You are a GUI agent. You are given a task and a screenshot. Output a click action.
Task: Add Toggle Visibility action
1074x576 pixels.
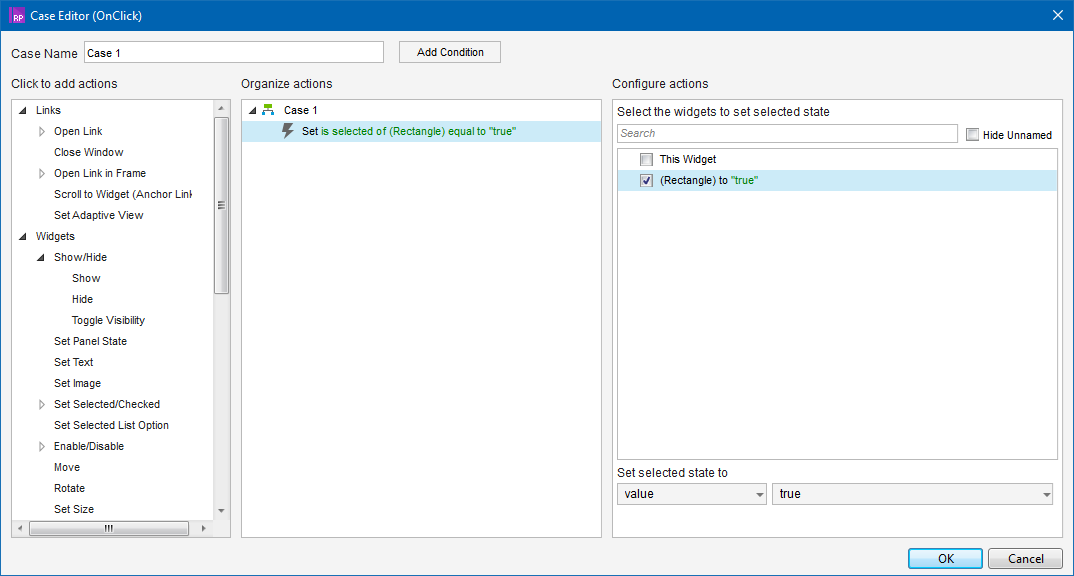[108, 321]
